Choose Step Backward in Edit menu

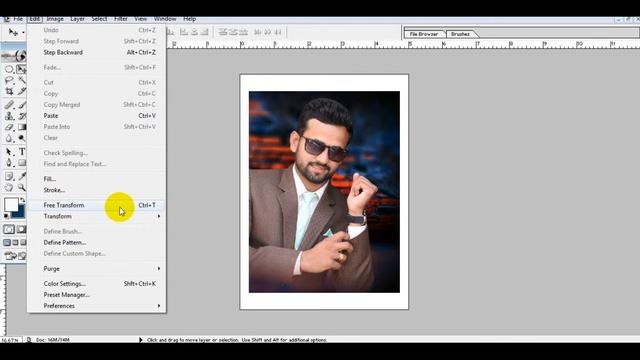(x=97, y=52)
